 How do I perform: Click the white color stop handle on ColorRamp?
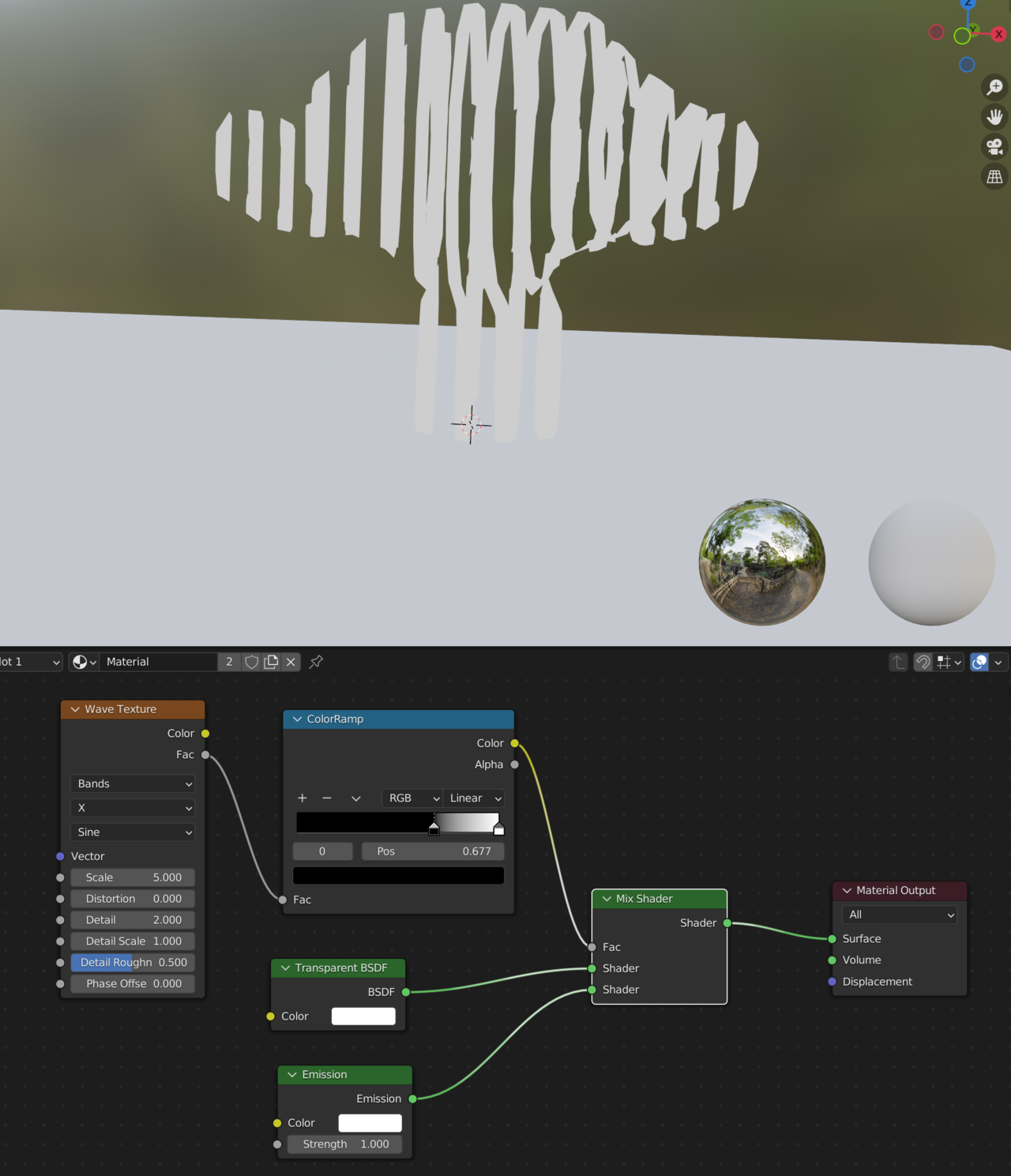click(498, 828)
